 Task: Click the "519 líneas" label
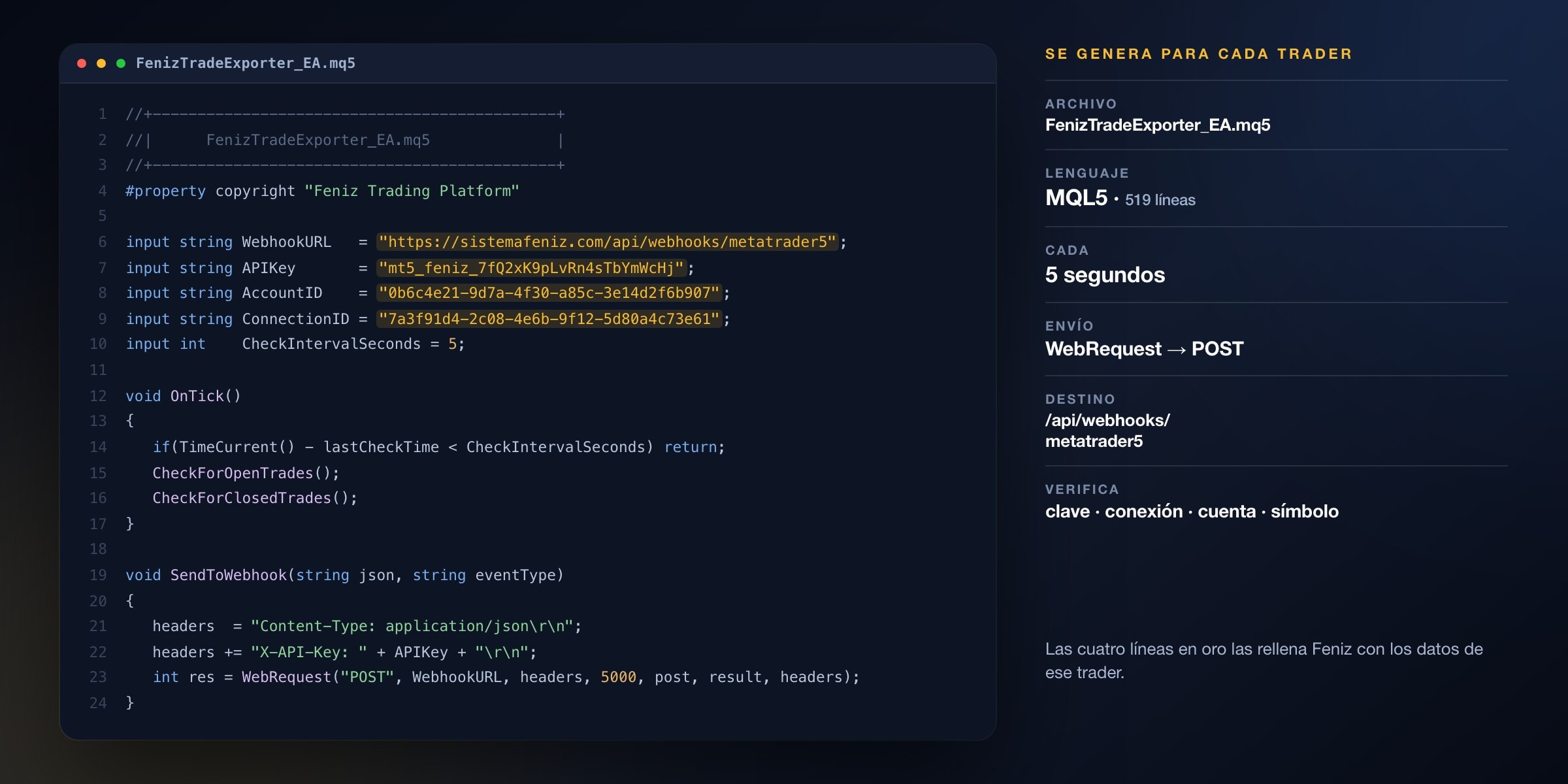[1160, 200]
